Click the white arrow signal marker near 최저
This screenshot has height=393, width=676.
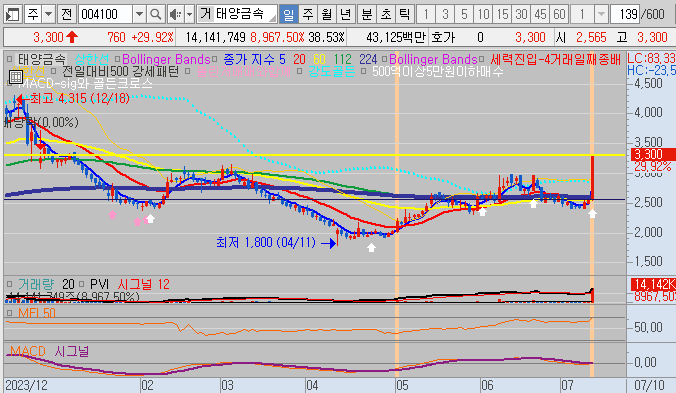point(371,247)
